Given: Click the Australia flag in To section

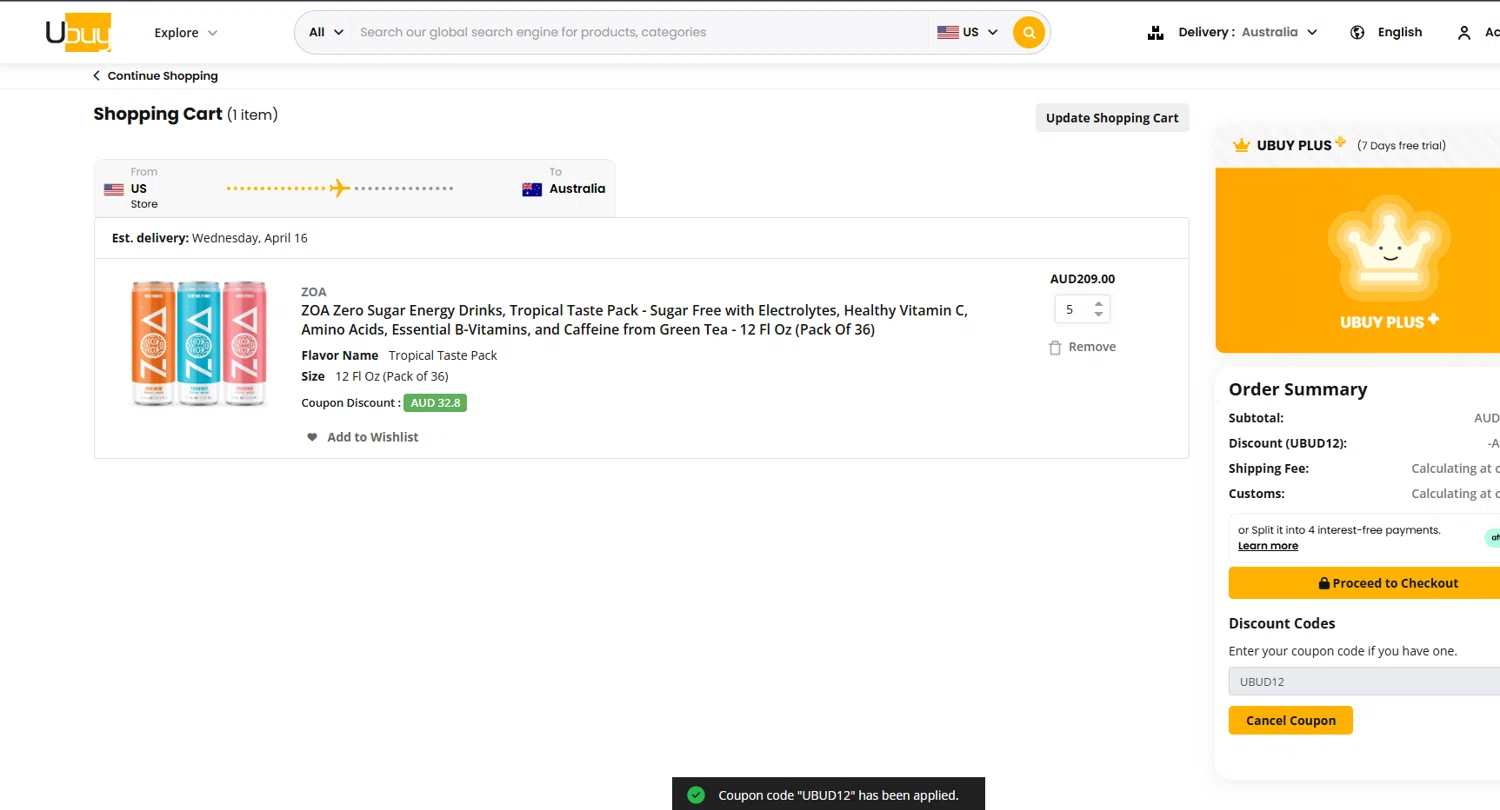Looking at the screenshot, I should [532, 189].
